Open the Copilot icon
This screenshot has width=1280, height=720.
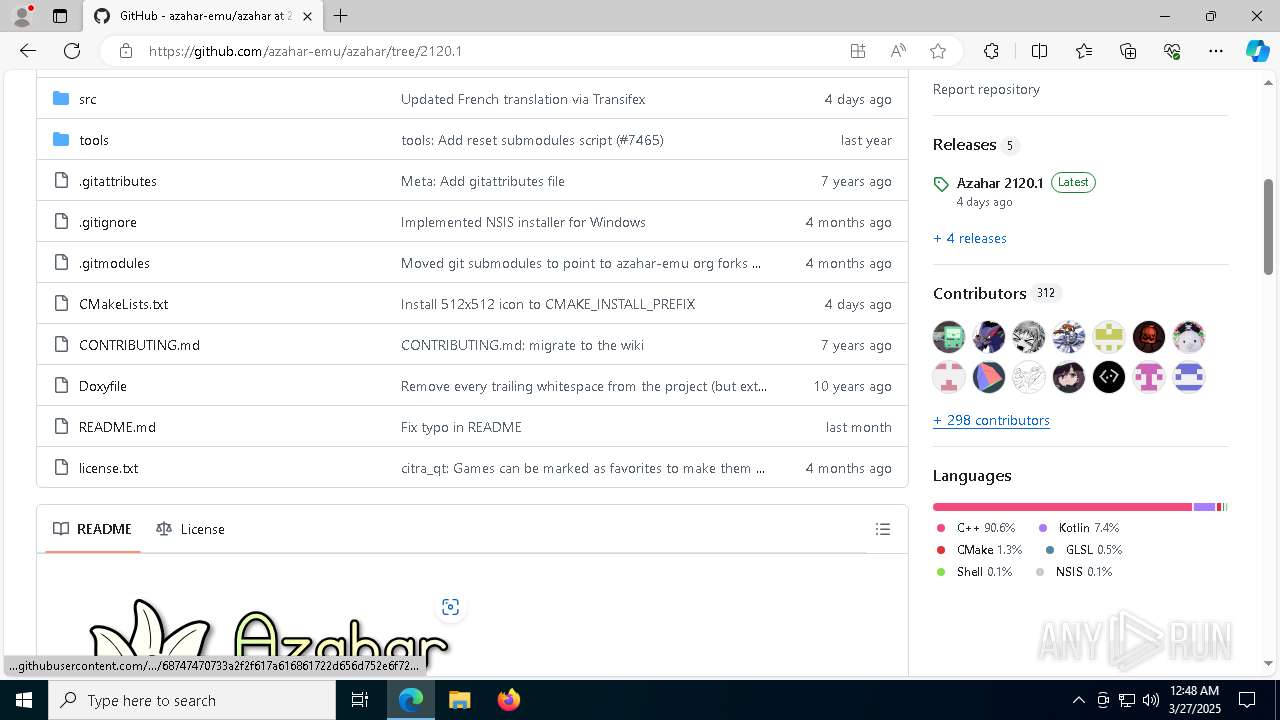(x=1257, y=51)
